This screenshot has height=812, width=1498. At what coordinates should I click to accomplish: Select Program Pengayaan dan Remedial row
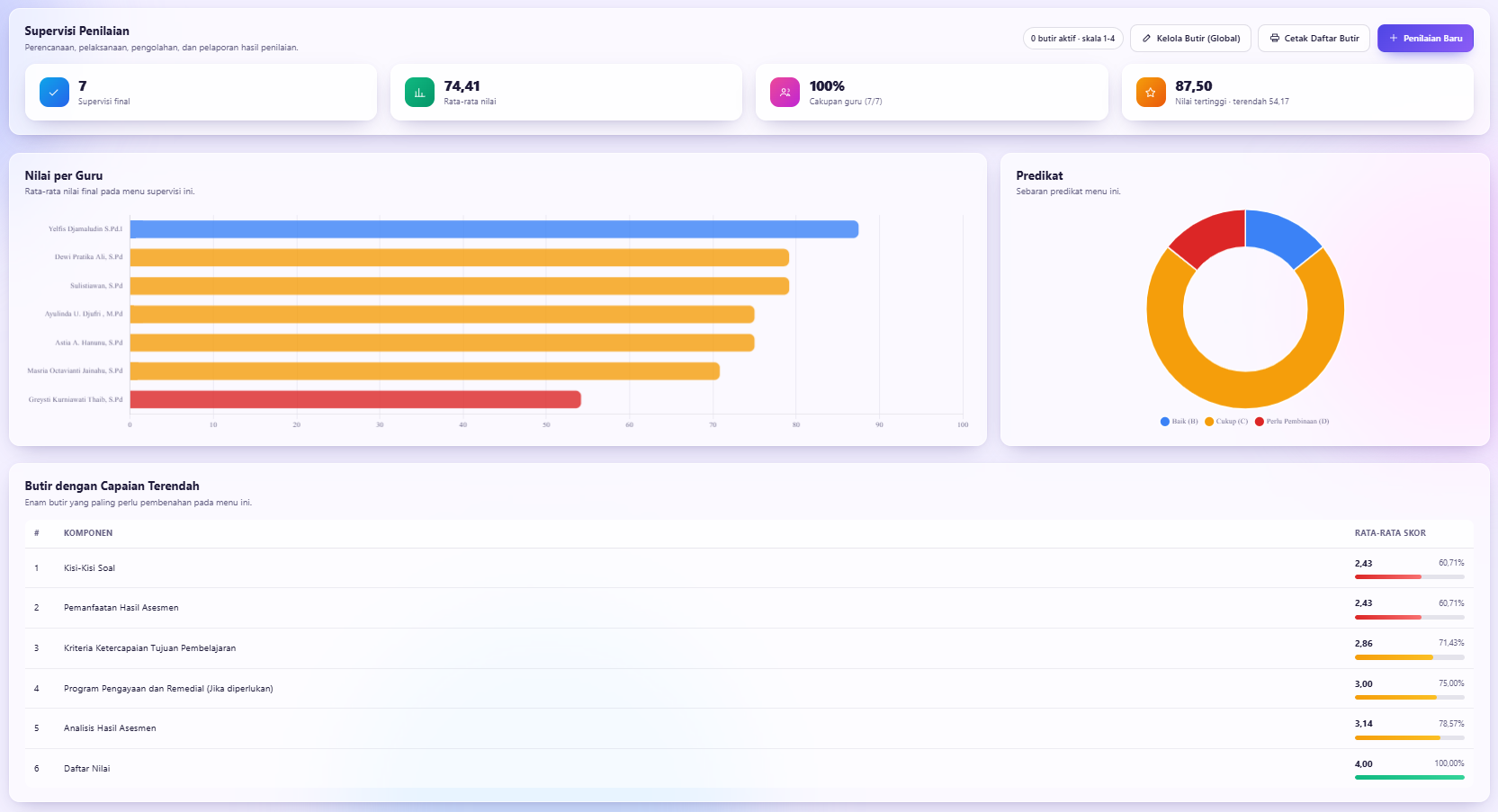point(749,689)
